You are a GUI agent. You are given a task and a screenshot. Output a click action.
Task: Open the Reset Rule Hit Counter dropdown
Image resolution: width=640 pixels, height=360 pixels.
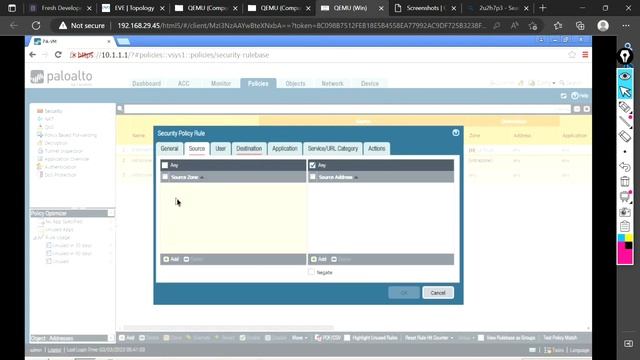429,338
